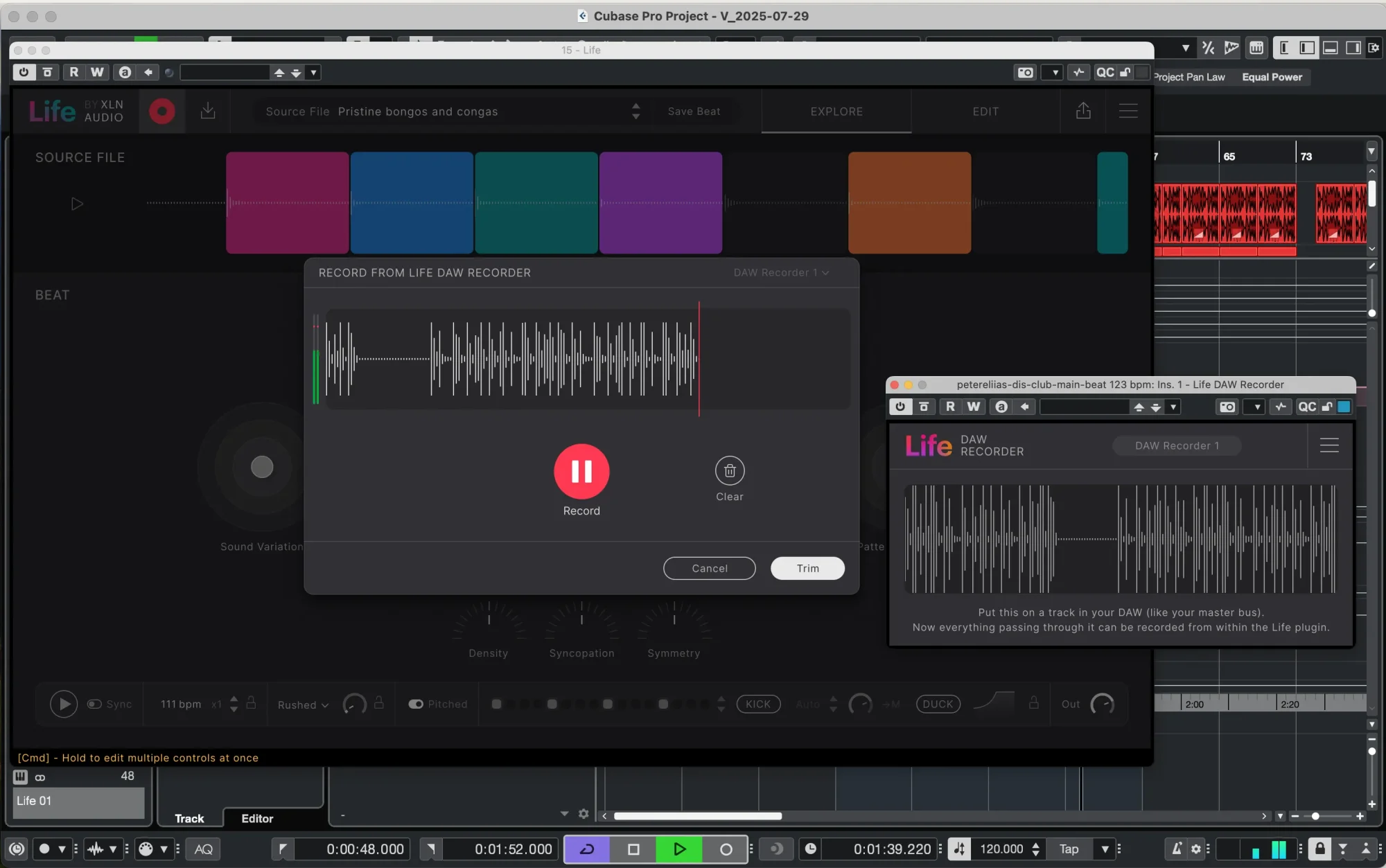Click the Trim button

click(807, 568)
